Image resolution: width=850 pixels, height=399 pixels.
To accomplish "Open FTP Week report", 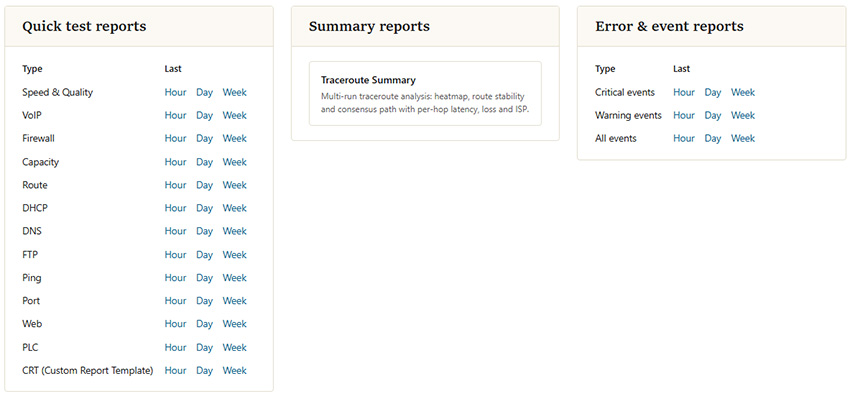I will pos(234,255).
